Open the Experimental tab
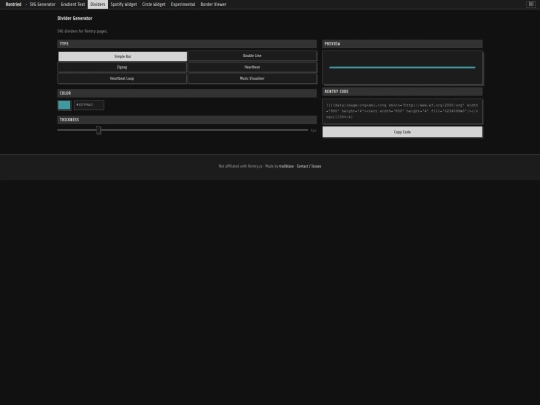 tap(183, 4)
